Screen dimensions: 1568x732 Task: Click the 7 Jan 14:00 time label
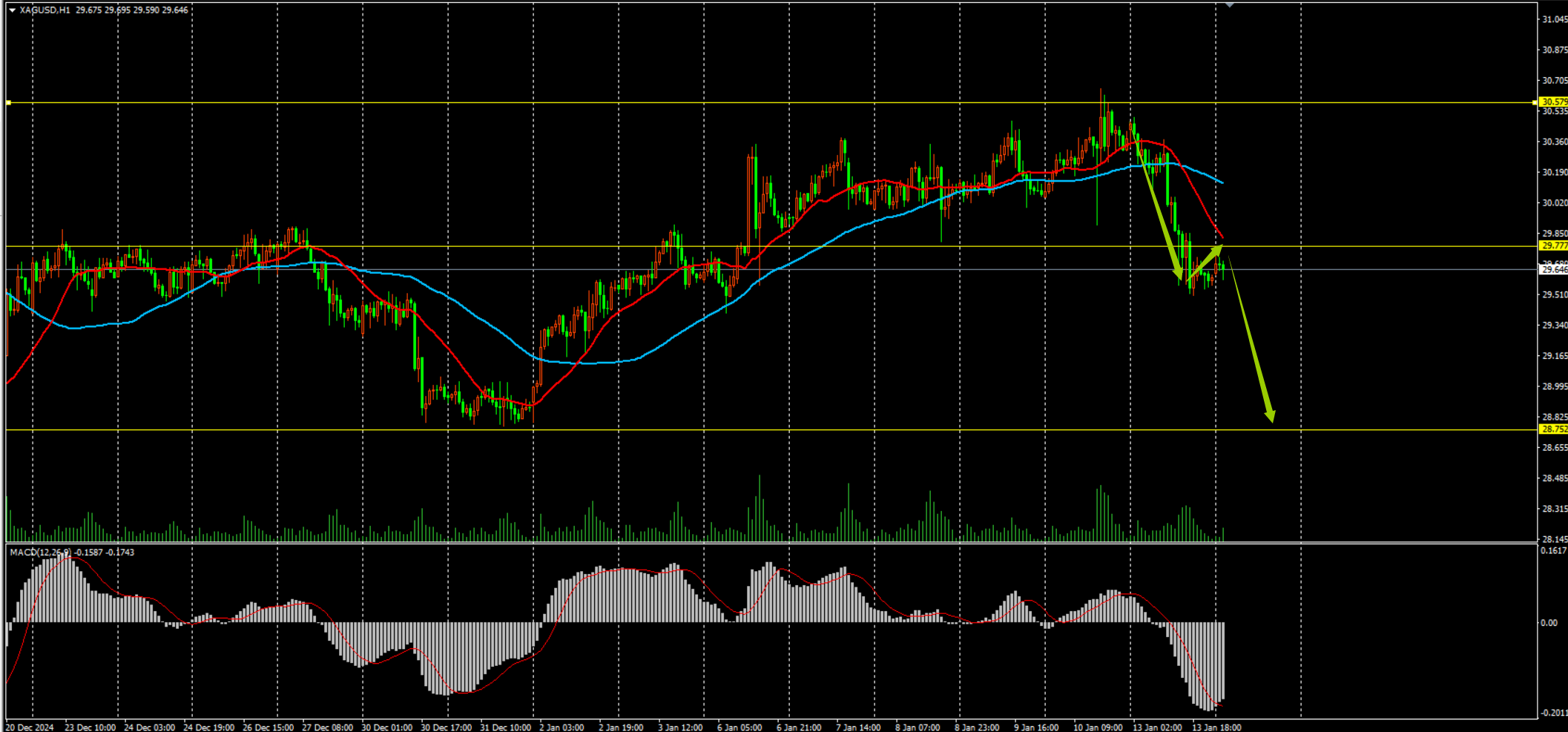(858, 728)
